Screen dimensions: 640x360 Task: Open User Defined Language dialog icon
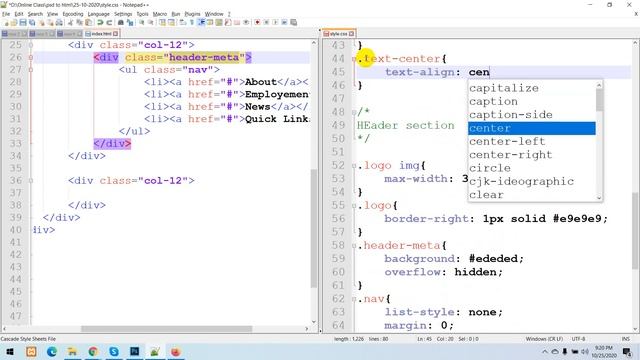tap(210, 22)
